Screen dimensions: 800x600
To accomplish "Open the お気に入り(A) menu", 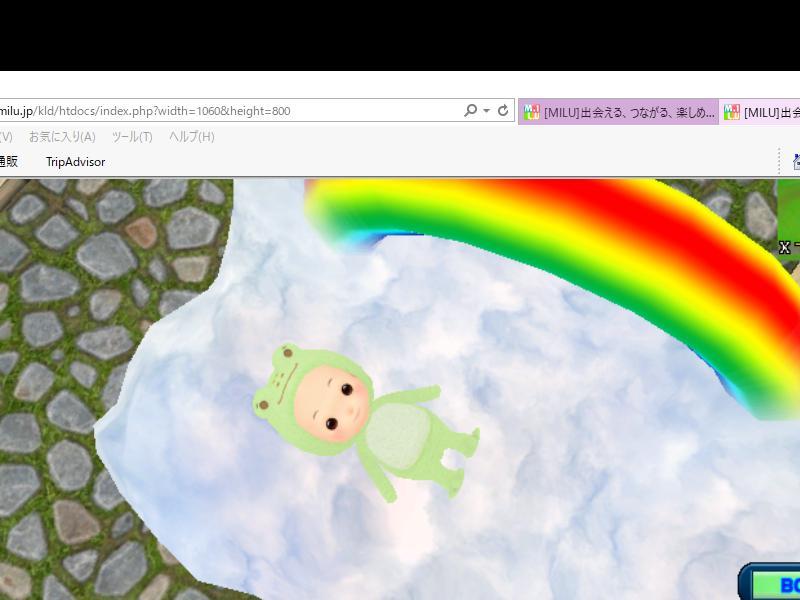I will coord(62,137).
